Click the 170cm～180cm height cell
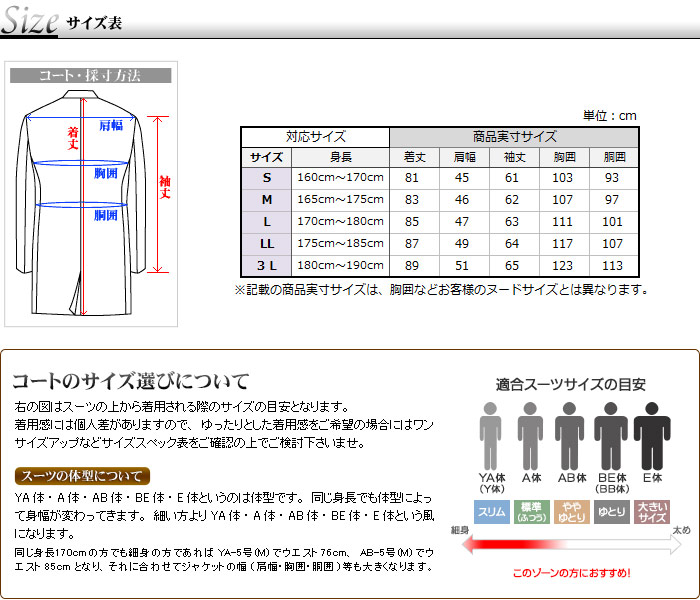 pos(341,221)
